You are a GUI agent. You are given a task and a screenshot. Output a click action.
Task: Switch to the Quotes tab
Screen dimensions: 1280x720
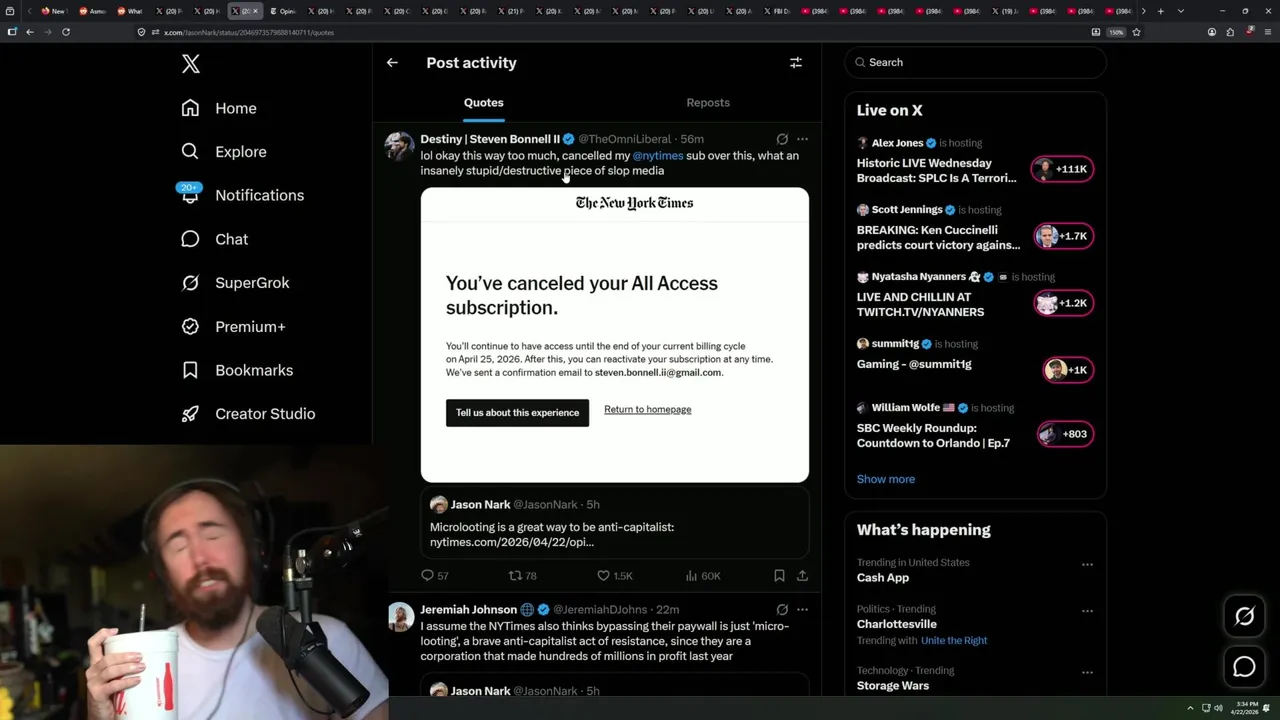click(483, 103)
